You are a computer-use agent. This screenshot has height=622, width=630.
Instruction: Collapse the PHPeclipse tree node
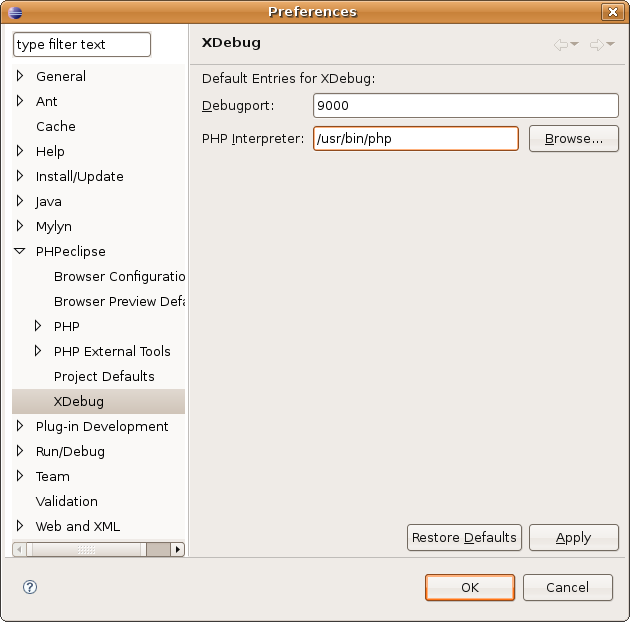(20, 252)
